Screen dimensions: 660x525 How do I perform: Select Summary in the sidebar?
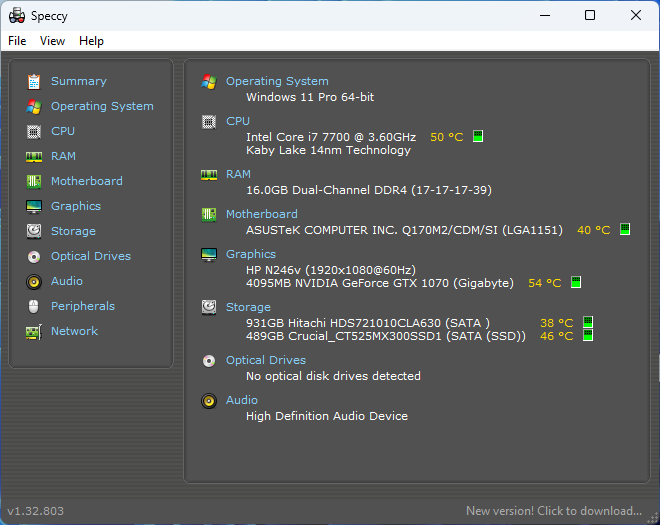pyautogui.click(x=79, y=81)
